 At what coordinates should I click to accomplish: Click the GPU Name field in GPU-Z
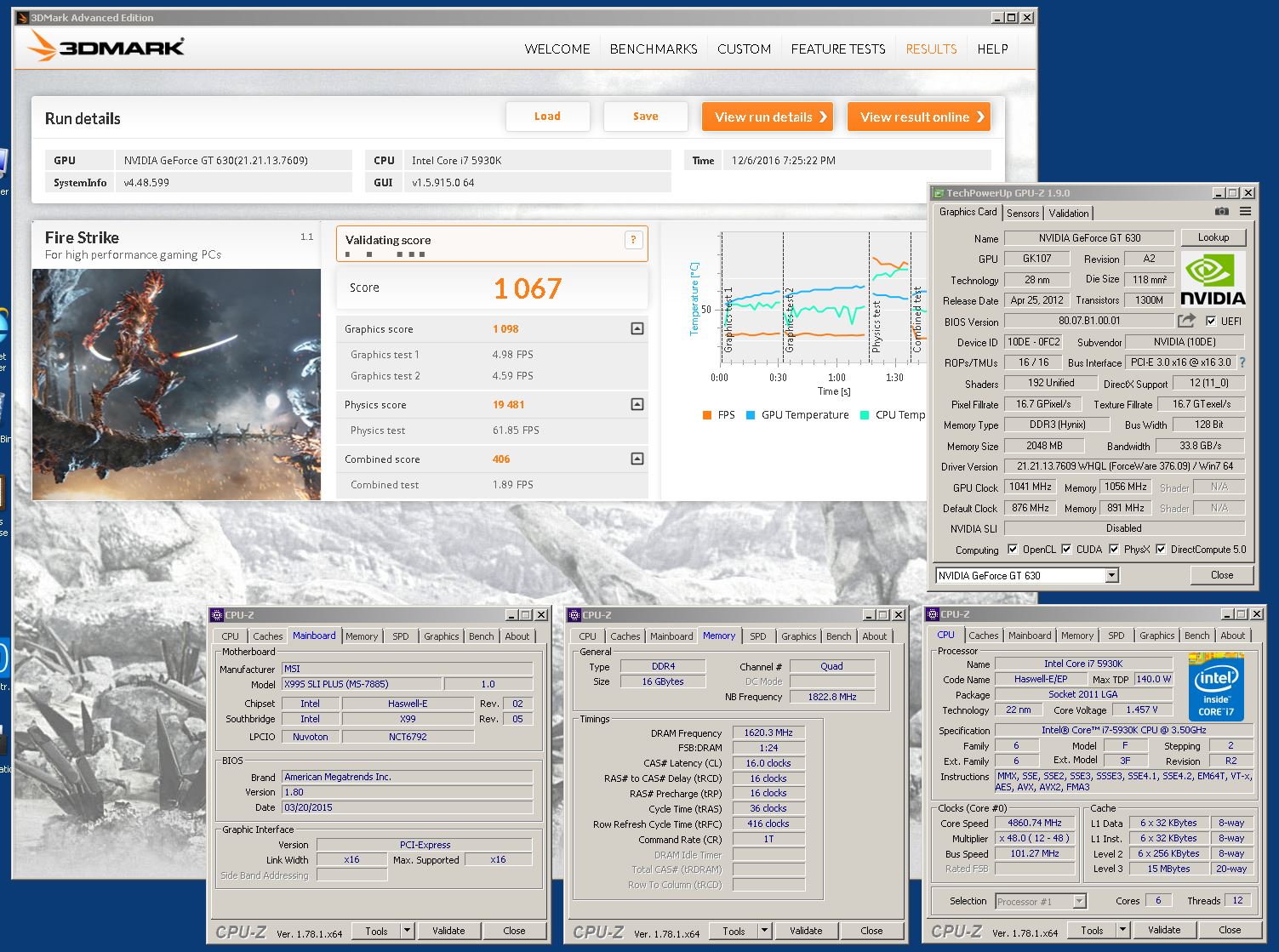click(x=1089, y=238)
